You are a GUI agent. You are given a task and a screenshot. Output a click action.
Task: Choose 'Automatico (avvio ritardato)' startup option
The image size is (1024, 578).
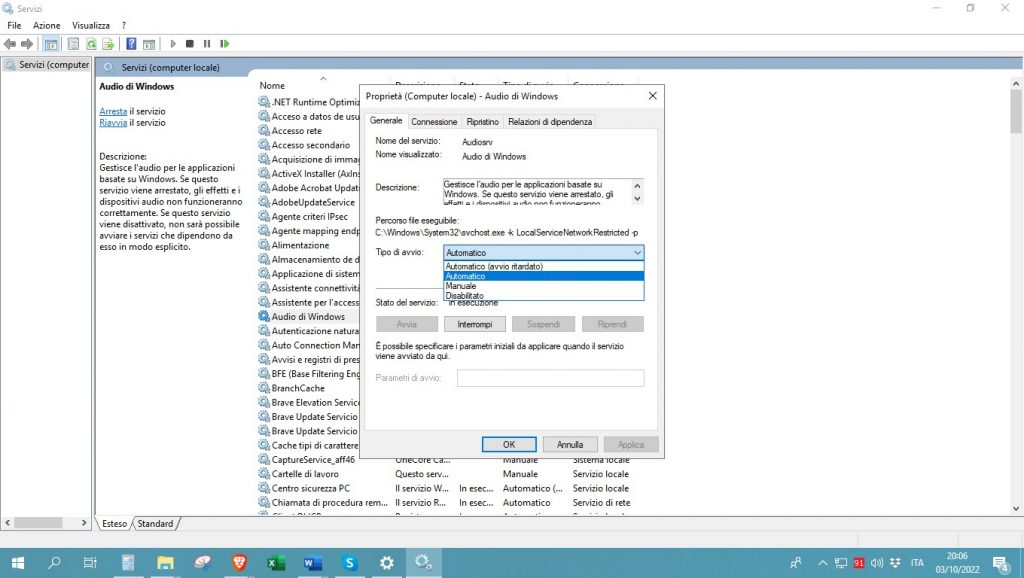pyautogui.click(x=492, y=266)
